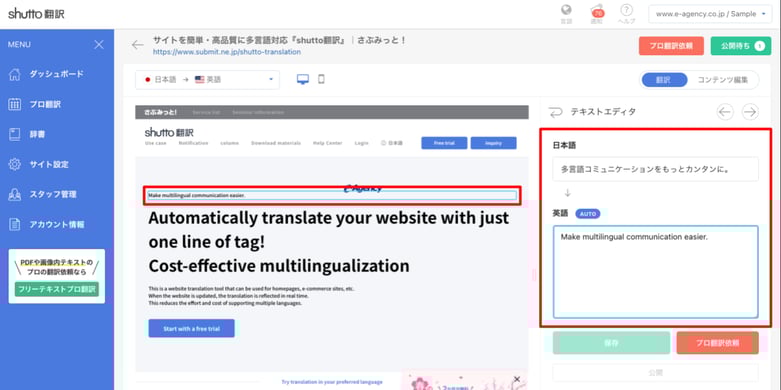Screen dimensions: 781x390
Task: Click the Inquiry button in preview
Action: [493, 143]
